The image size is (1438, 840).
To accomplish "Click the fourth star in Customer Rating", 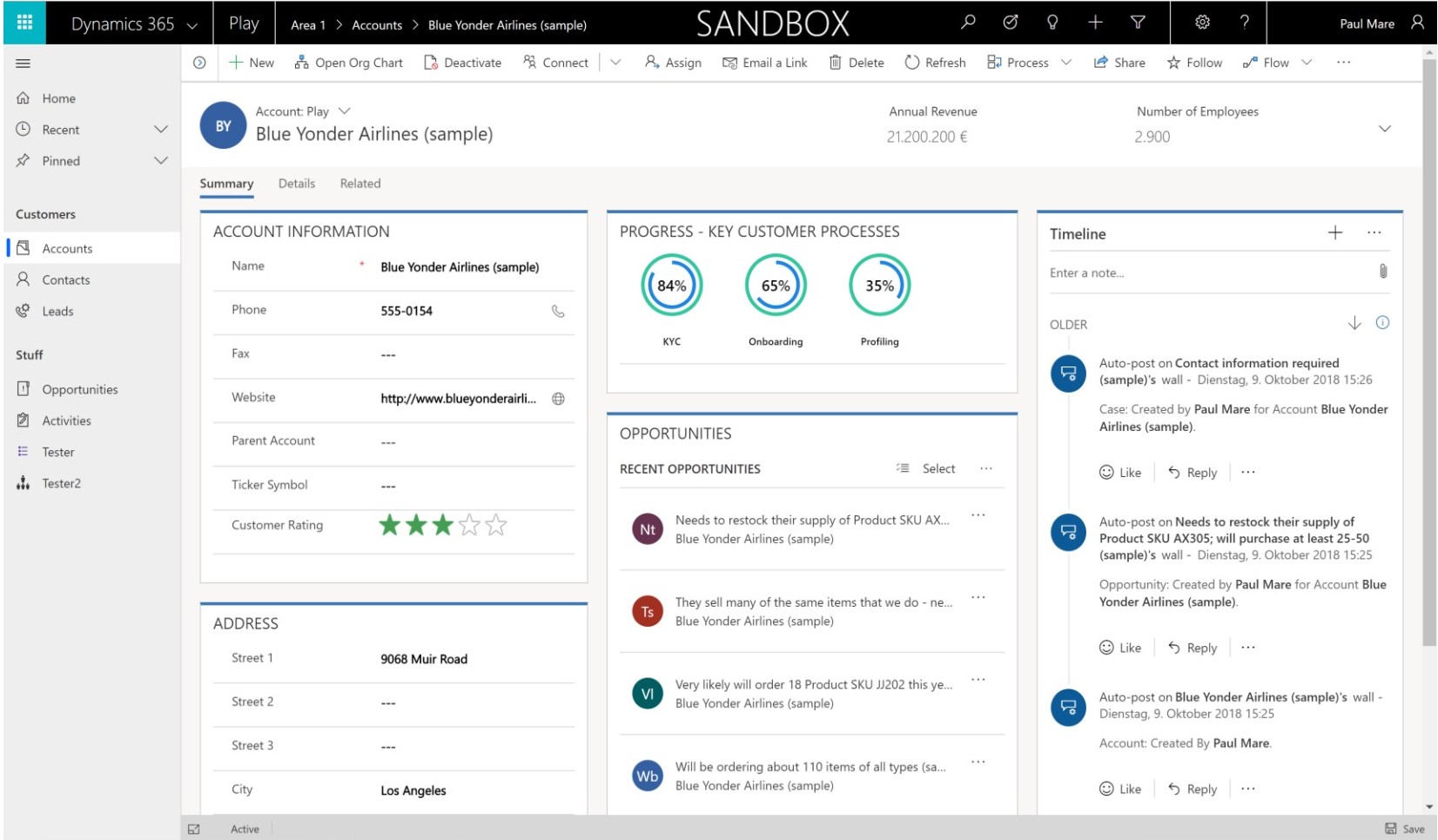I will pos(469,525).
